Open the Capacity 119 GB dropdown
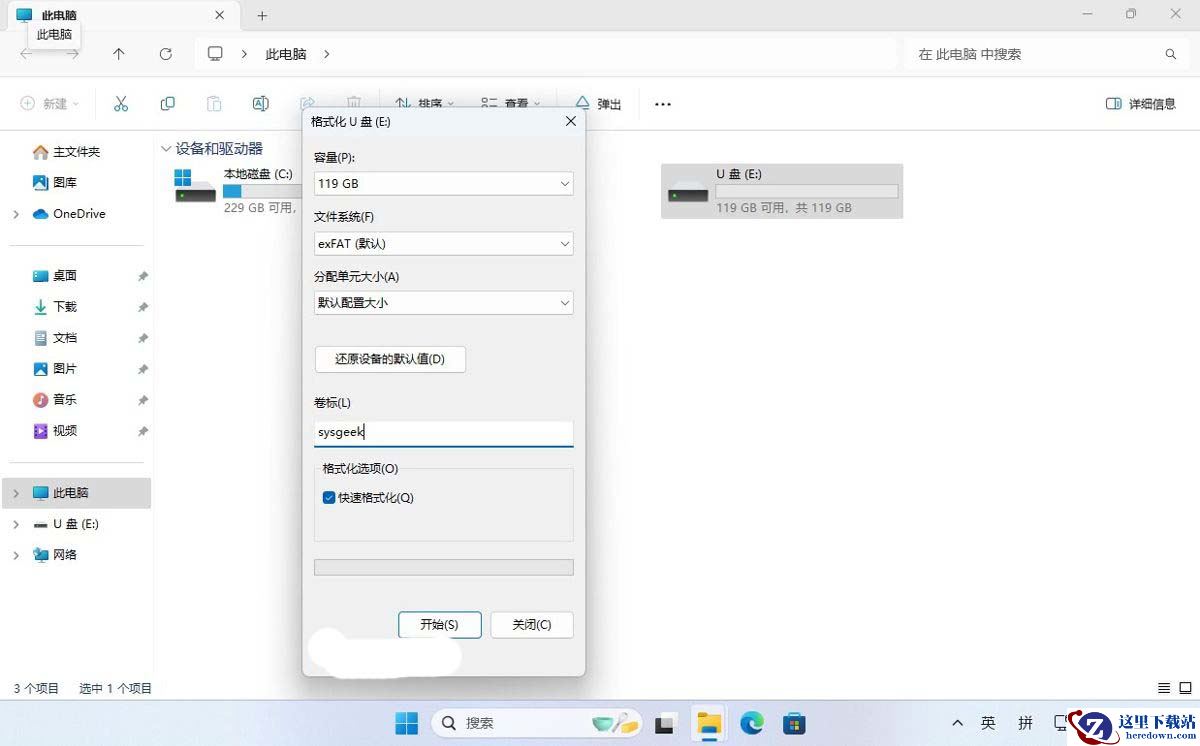 pos(444,184)
